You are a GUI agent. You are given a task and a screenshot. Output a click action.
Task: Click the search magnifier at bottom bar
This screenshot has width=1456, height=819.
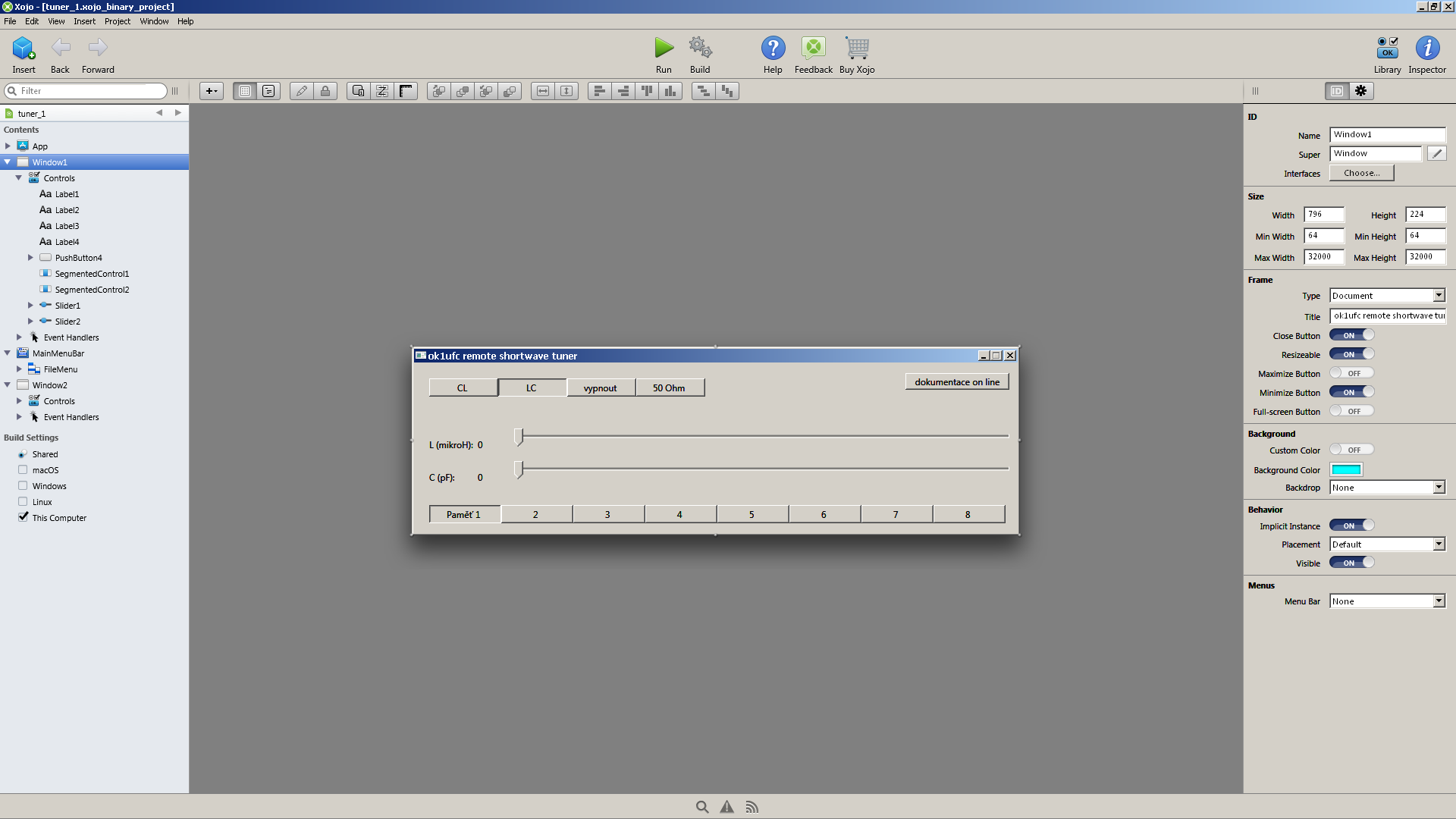[702, 807]
